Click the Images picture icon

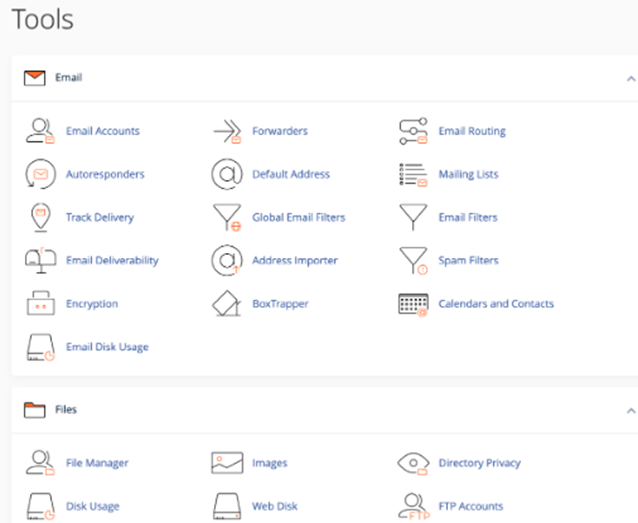click(x=227, y=463)
